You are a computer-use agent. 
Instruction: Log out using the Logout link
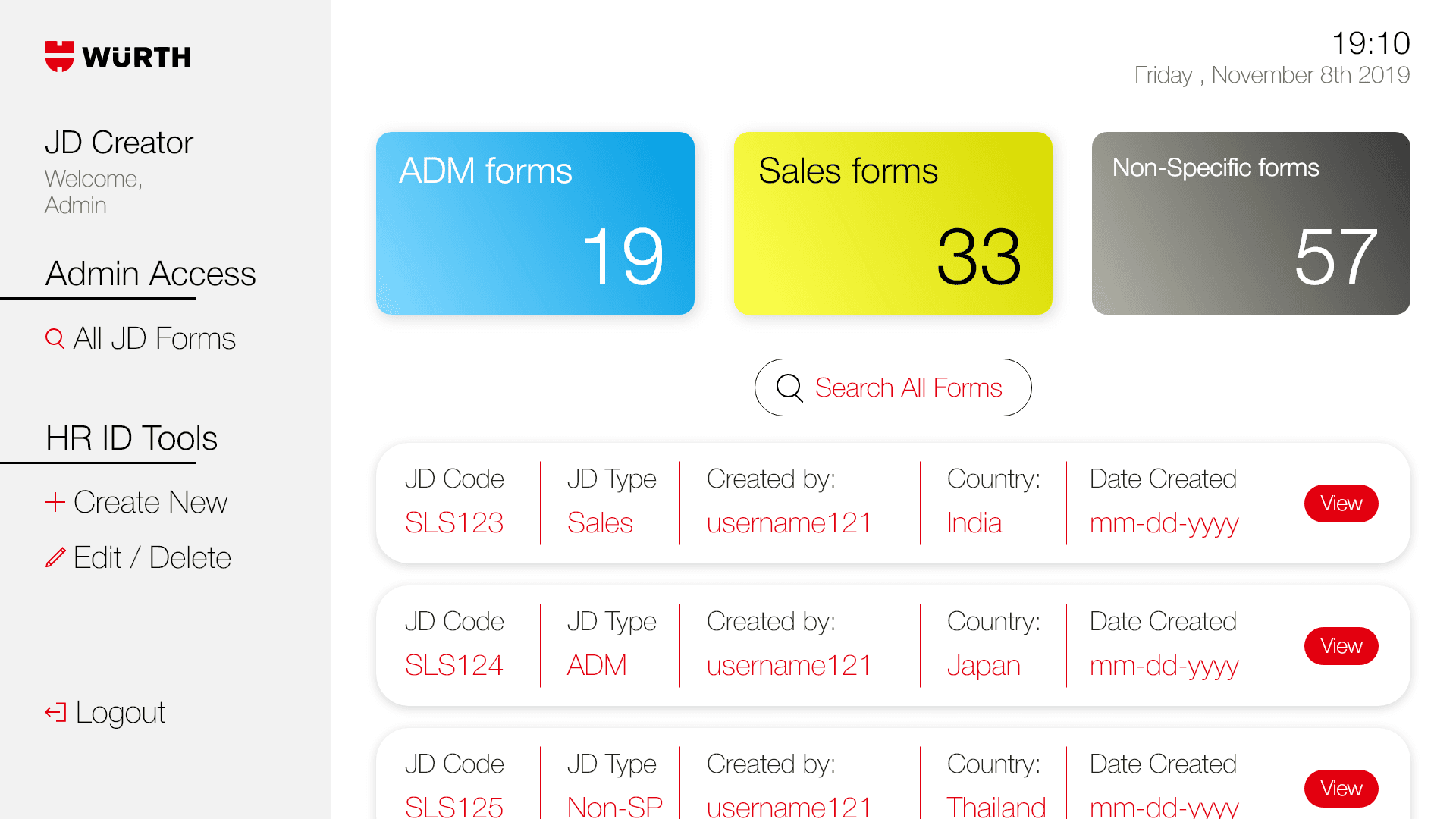pos(120,712)
